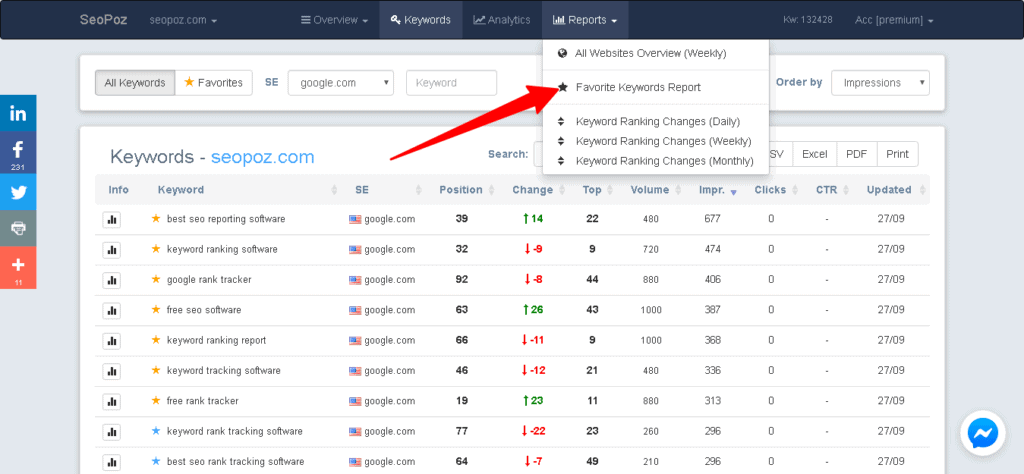Viewport: 1024px width, 474px height.
Task: Select All Websites Overview (Weekly) report
Action: 650,54
